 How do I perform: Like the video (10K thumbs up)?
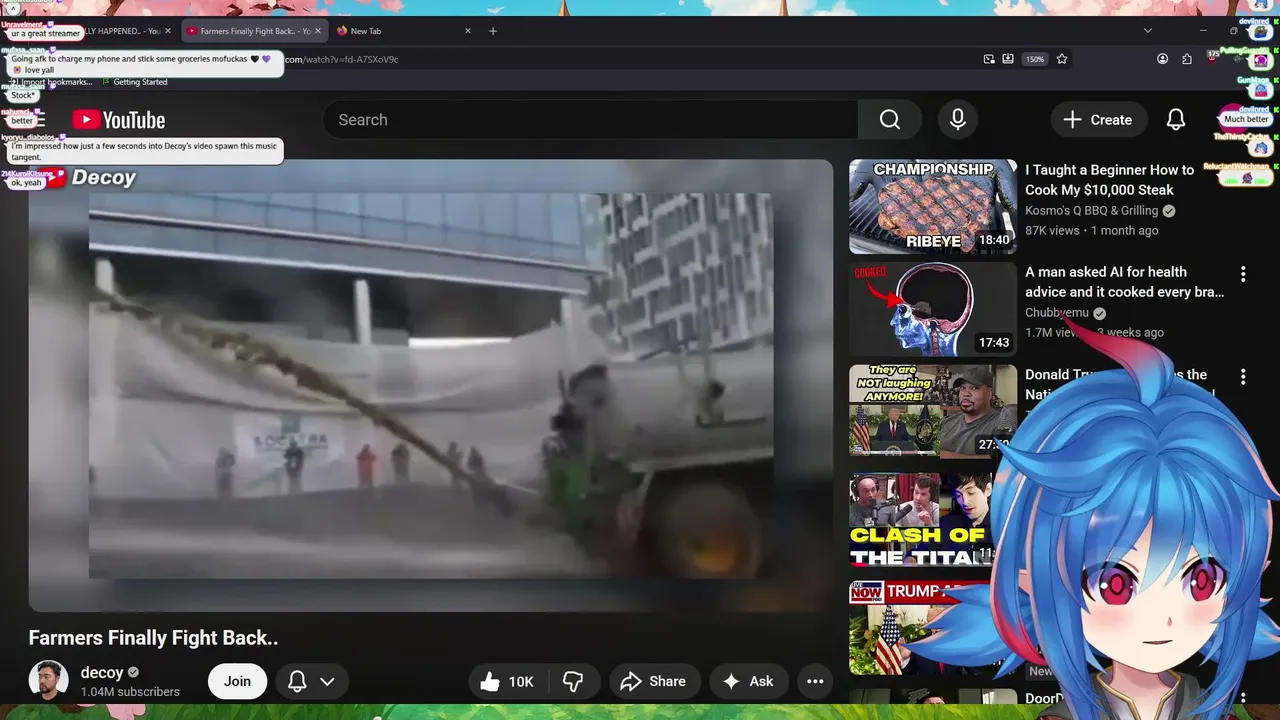[x=507, y=682]
